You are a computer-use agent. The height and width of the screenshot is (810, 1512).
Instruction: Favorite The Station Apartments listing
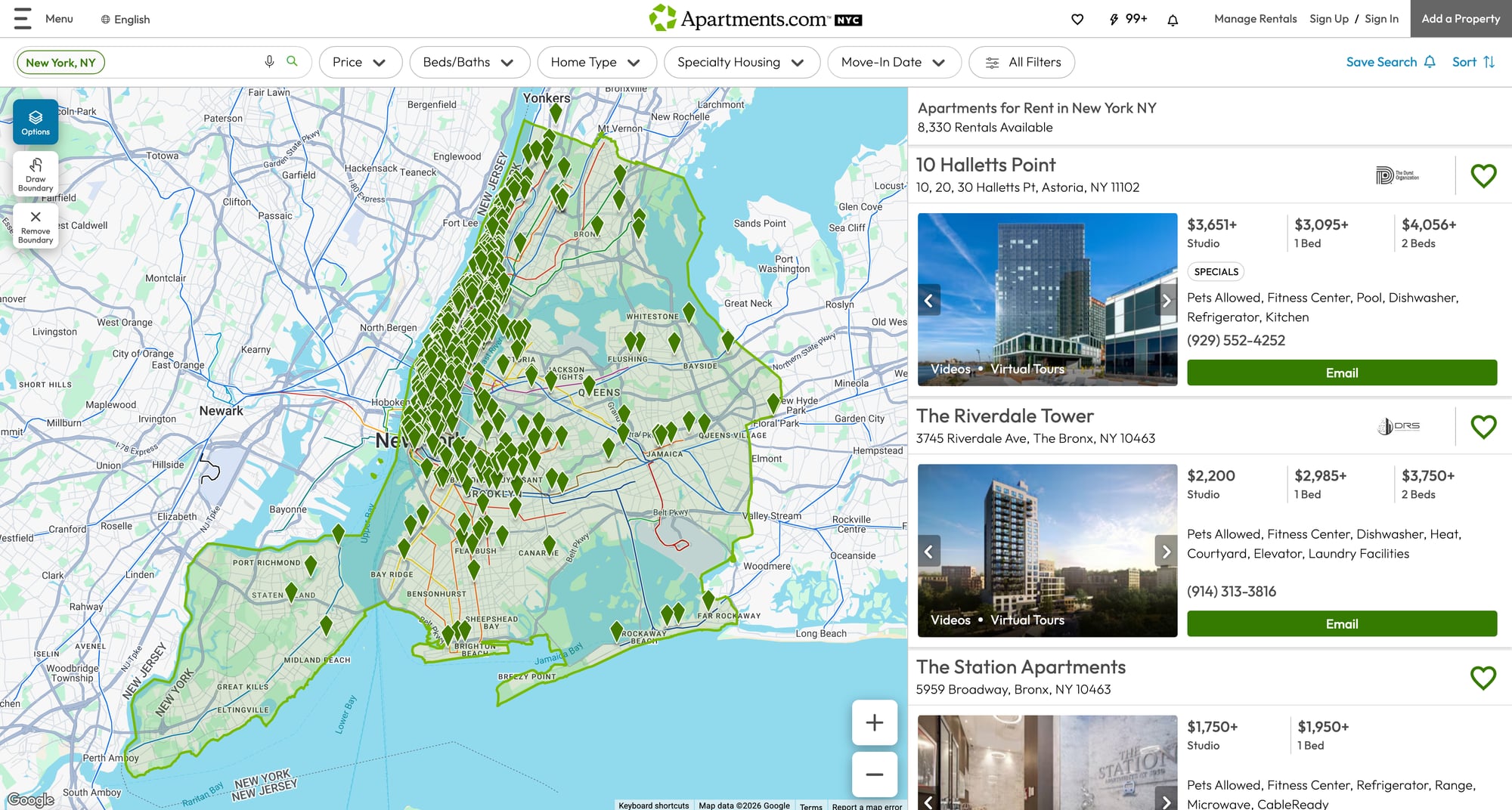(1483, 677)
